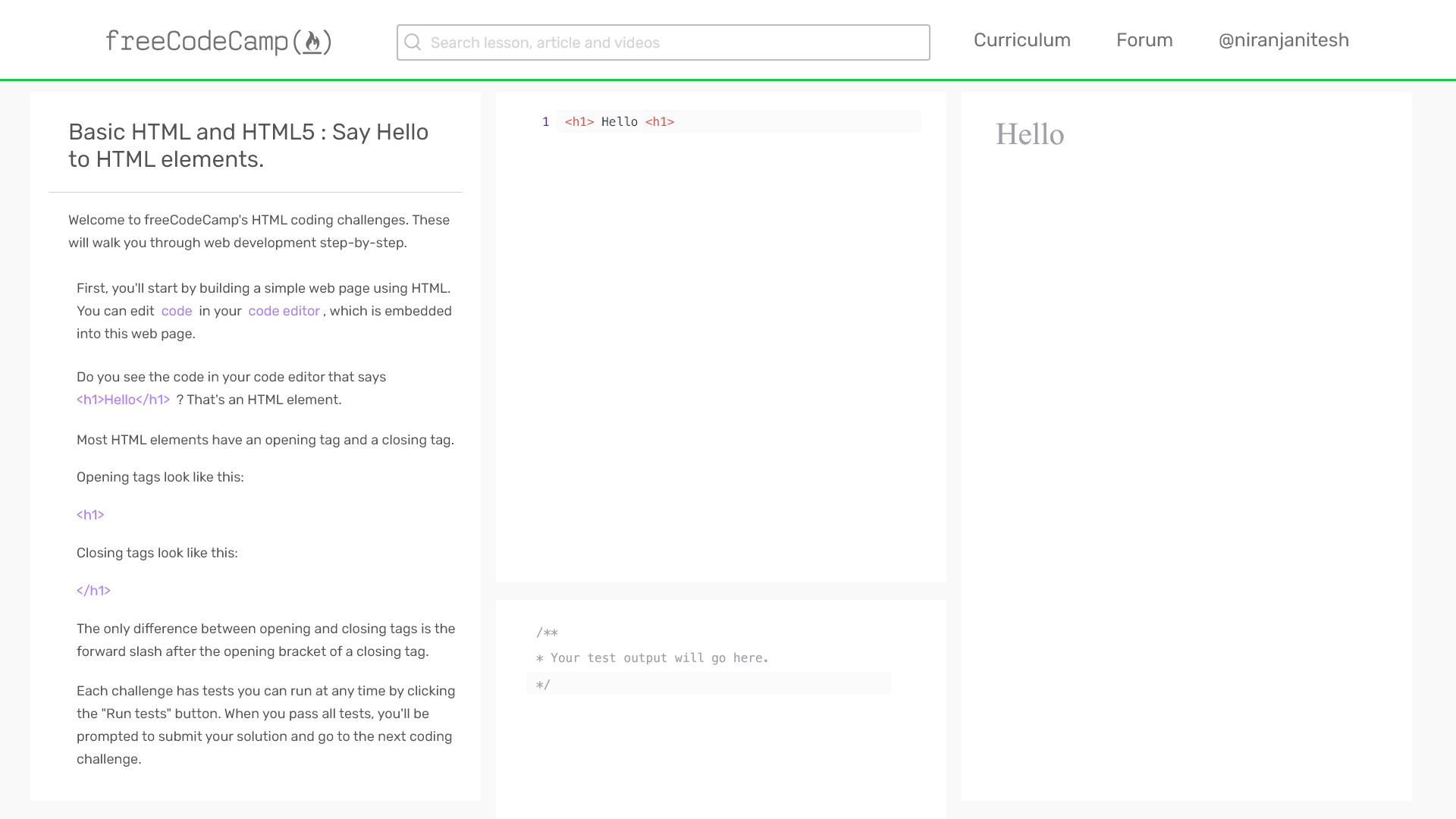Image resolution: width=1456 pixels, height=819 pixels.
Task: Click the freeCodeCamp flame logo icon
Action: tap(312, 42)
